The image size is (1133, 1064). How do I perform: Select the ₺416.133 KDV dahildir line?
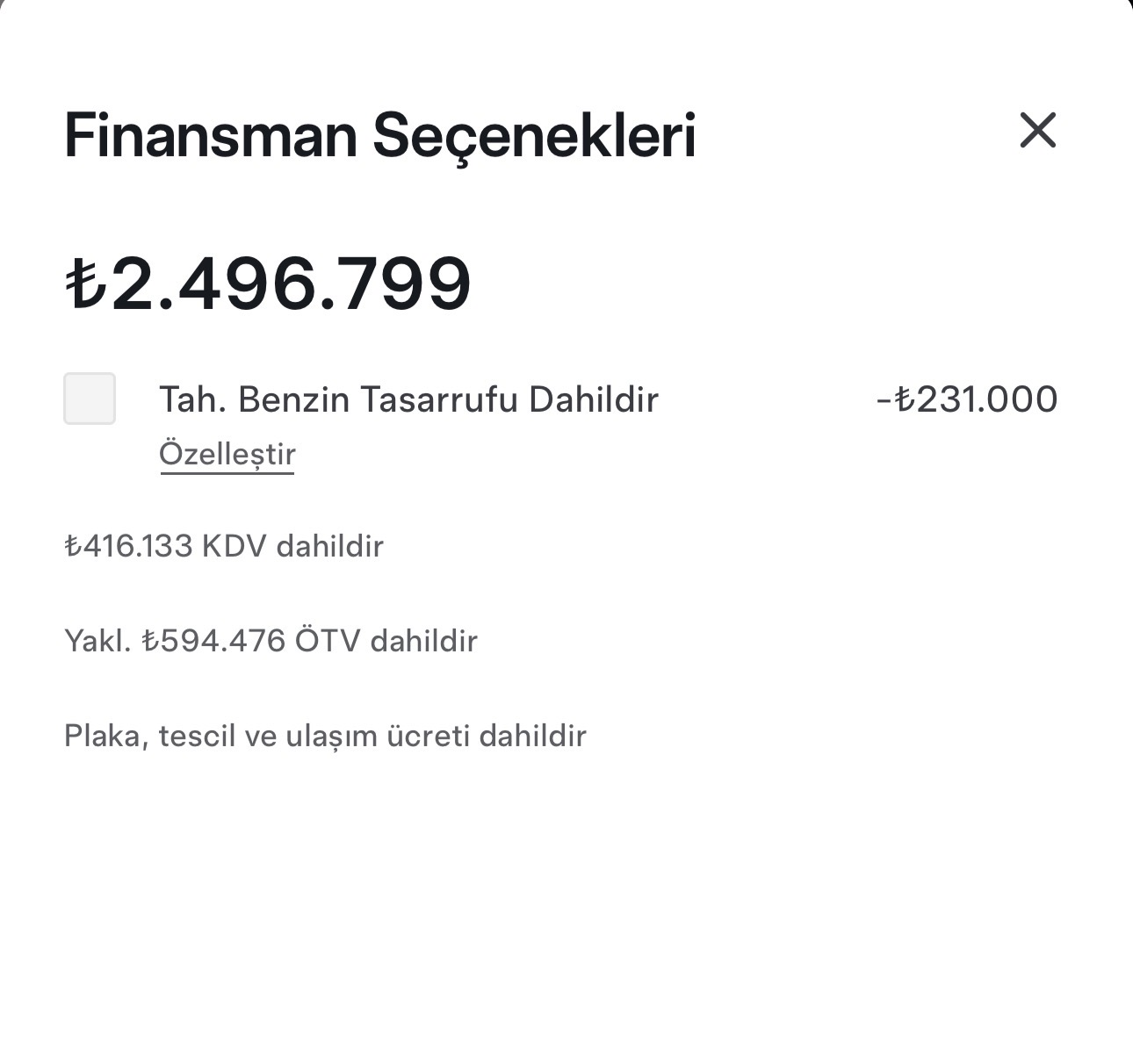[x=224, y=546]
